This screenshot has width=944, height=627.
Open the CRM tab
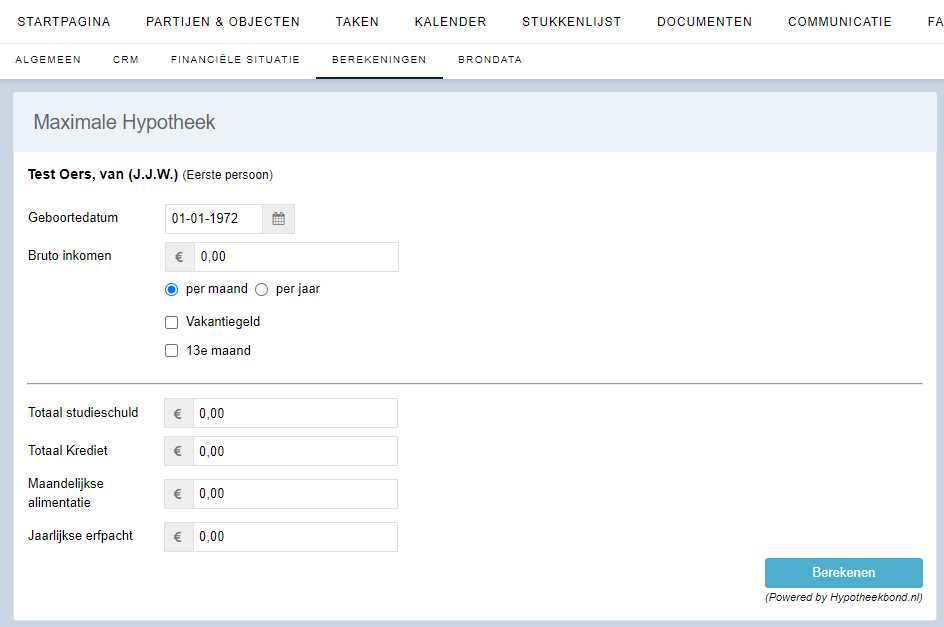126,60
